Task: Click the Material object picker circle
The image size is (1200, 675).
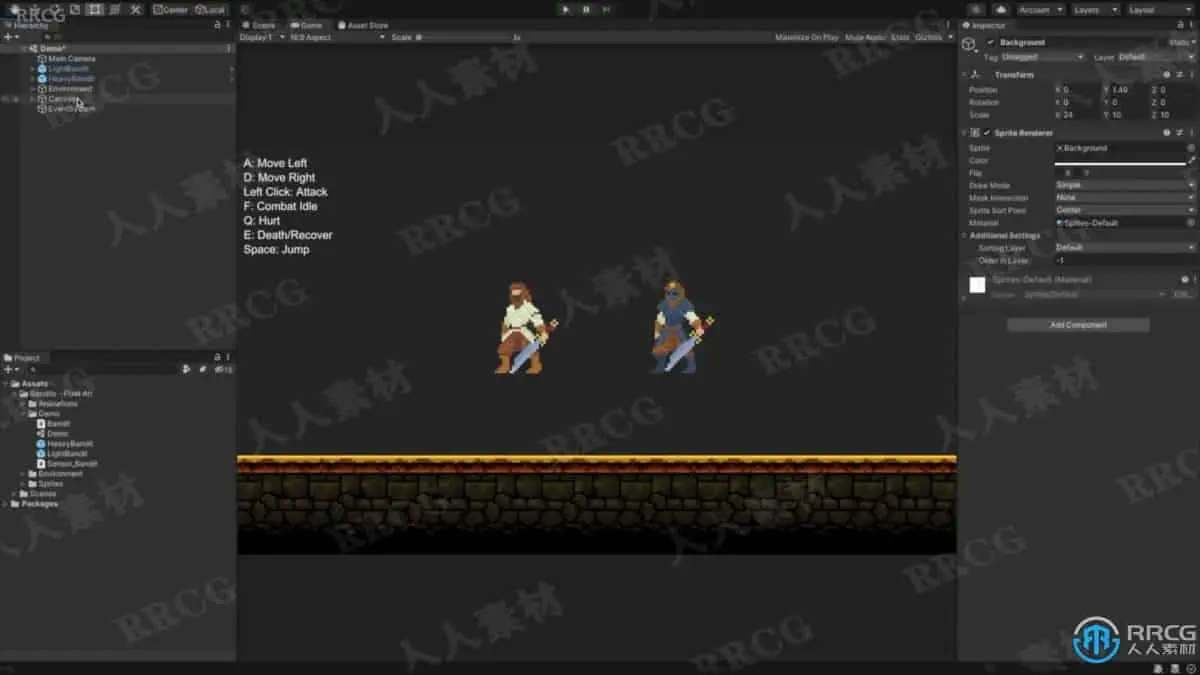Action: pos(1190,223)
